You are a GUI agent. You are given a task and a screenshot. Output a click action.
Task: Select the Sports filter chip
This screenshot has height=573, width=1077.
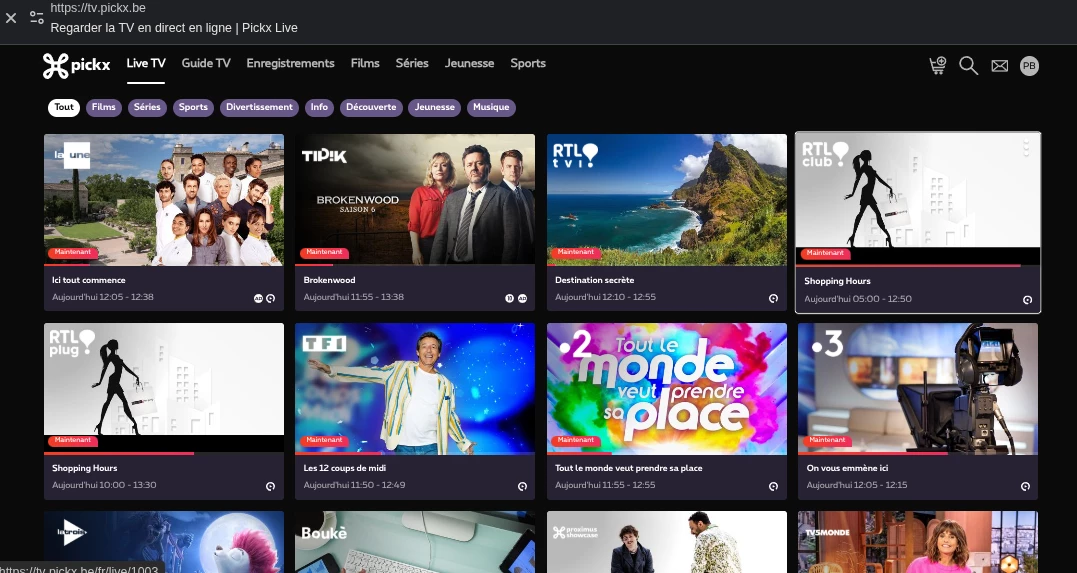(x=193, y=107)
